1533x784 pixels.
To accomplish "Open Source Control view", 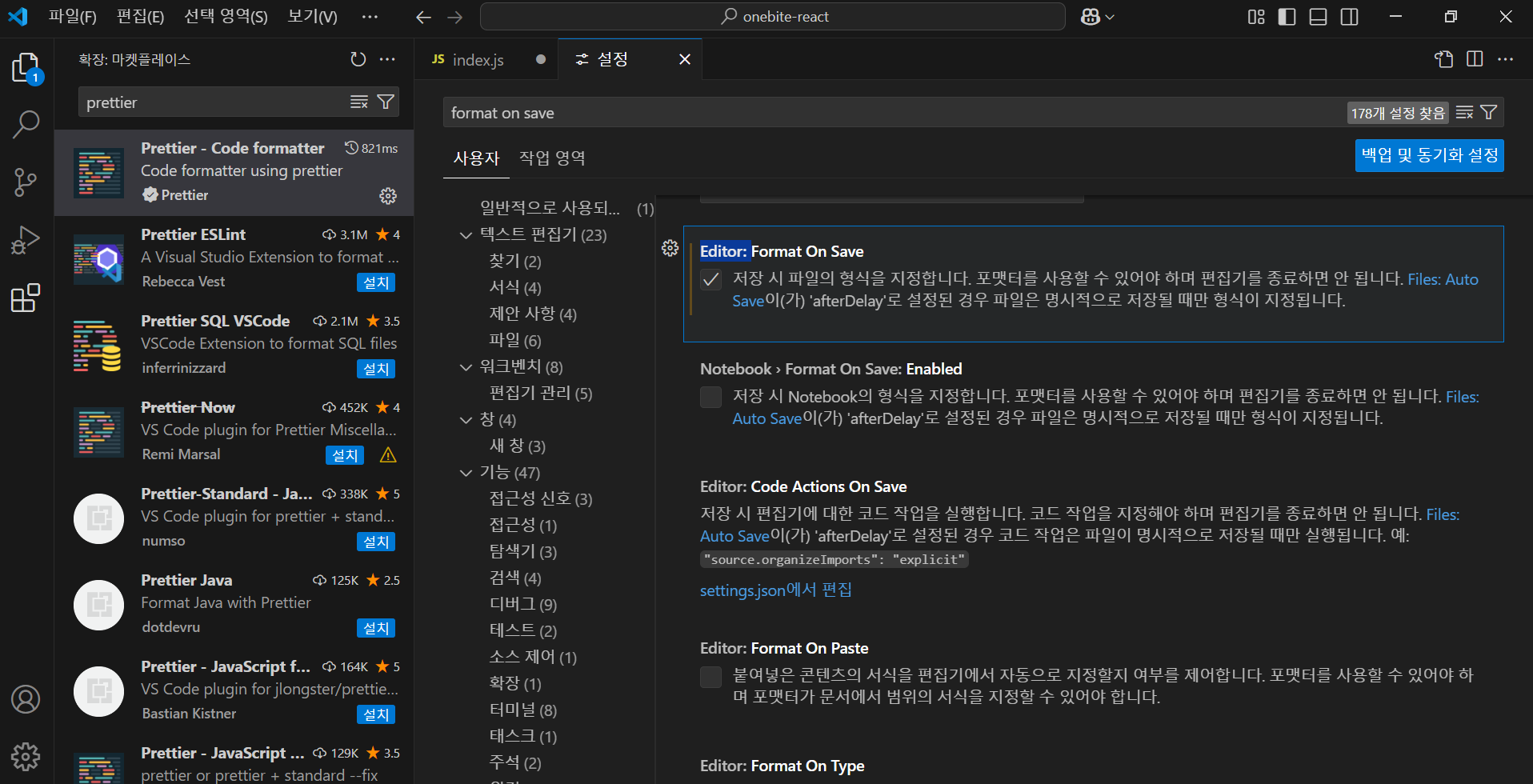I will click(26, 182).
